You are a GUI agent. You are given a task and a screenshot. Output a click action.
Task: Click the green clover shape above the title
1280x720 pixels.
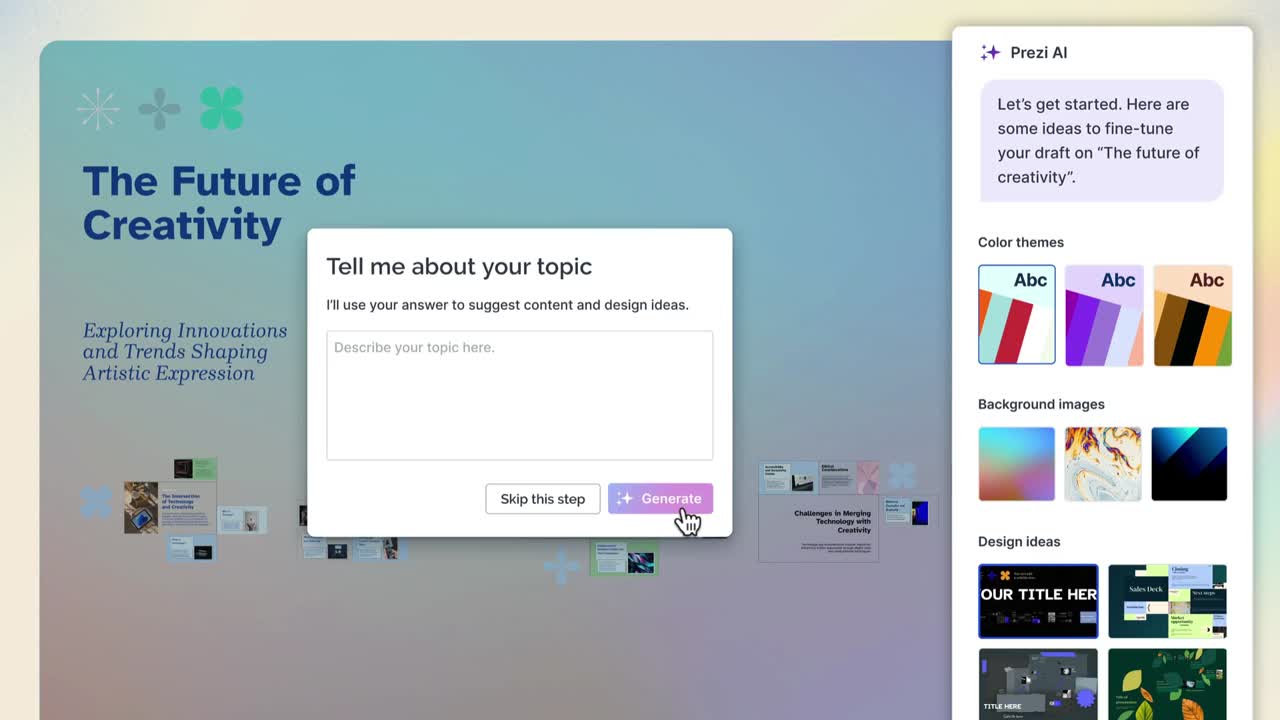coord(221,108)
